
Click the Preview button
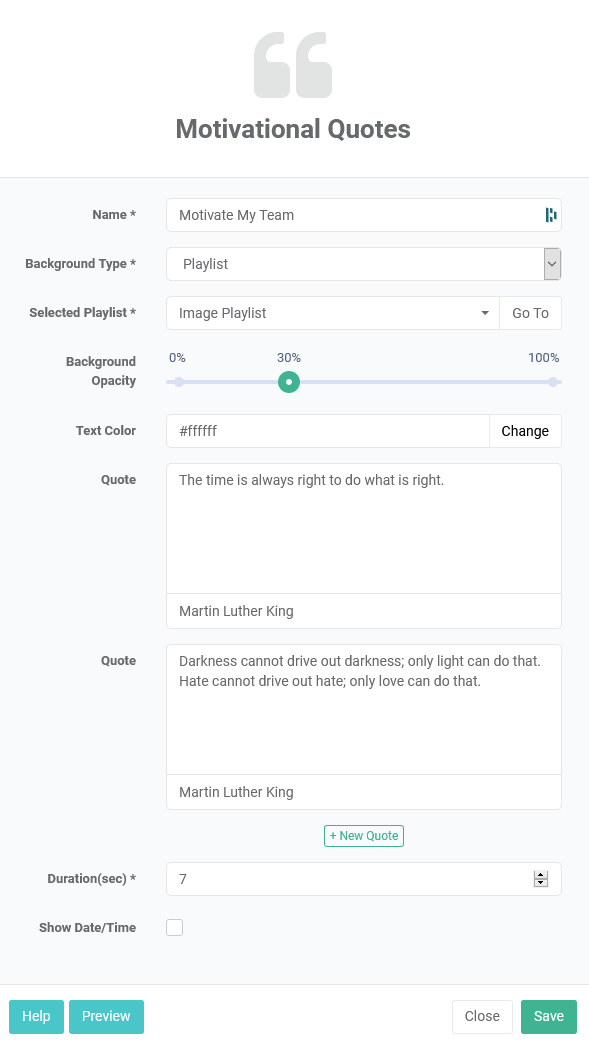tap(106, 1017)
